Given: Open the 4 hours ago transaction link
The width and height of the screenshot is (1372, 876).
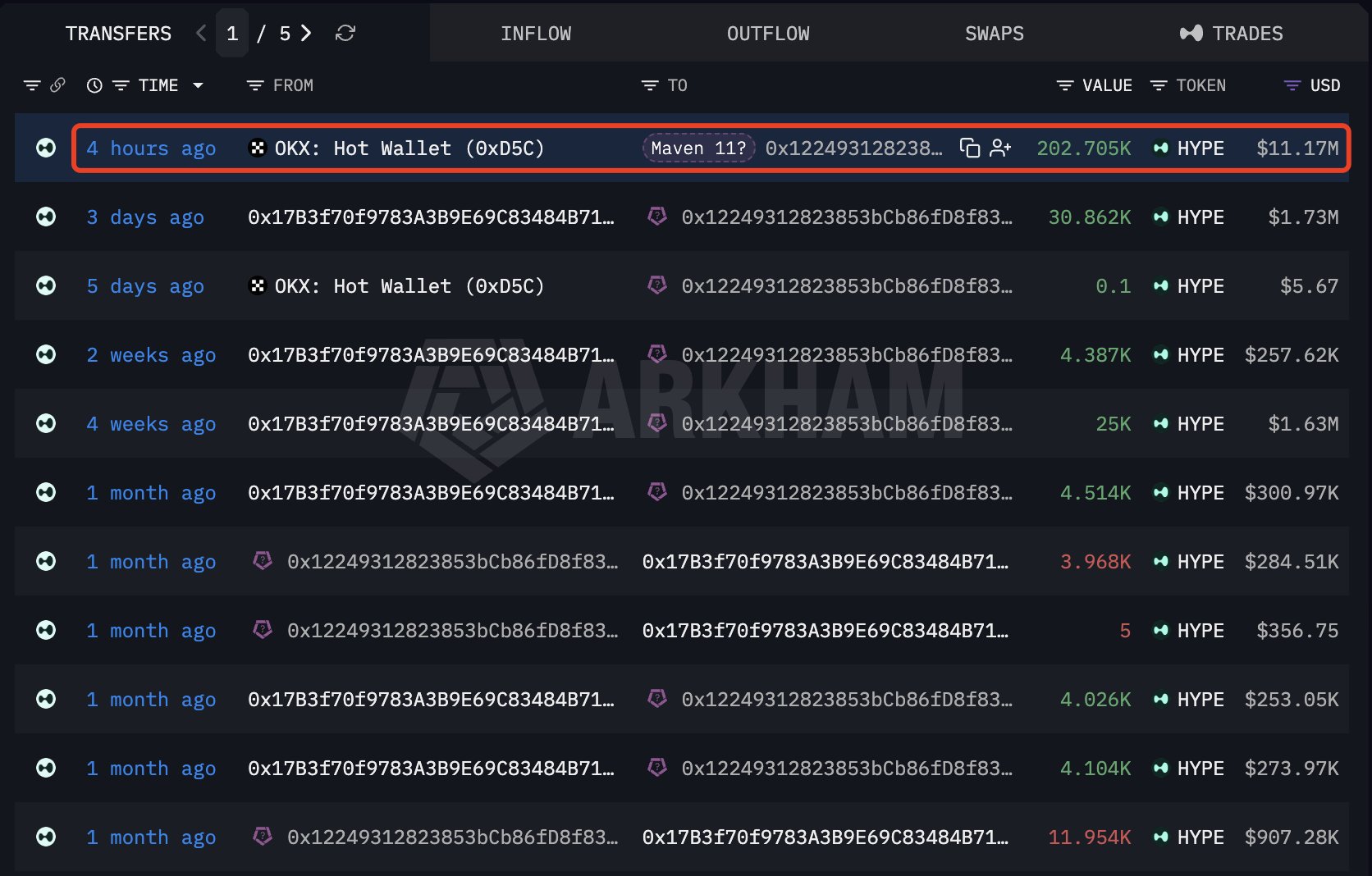Looking at the screenshot, I should pos(152,148).
